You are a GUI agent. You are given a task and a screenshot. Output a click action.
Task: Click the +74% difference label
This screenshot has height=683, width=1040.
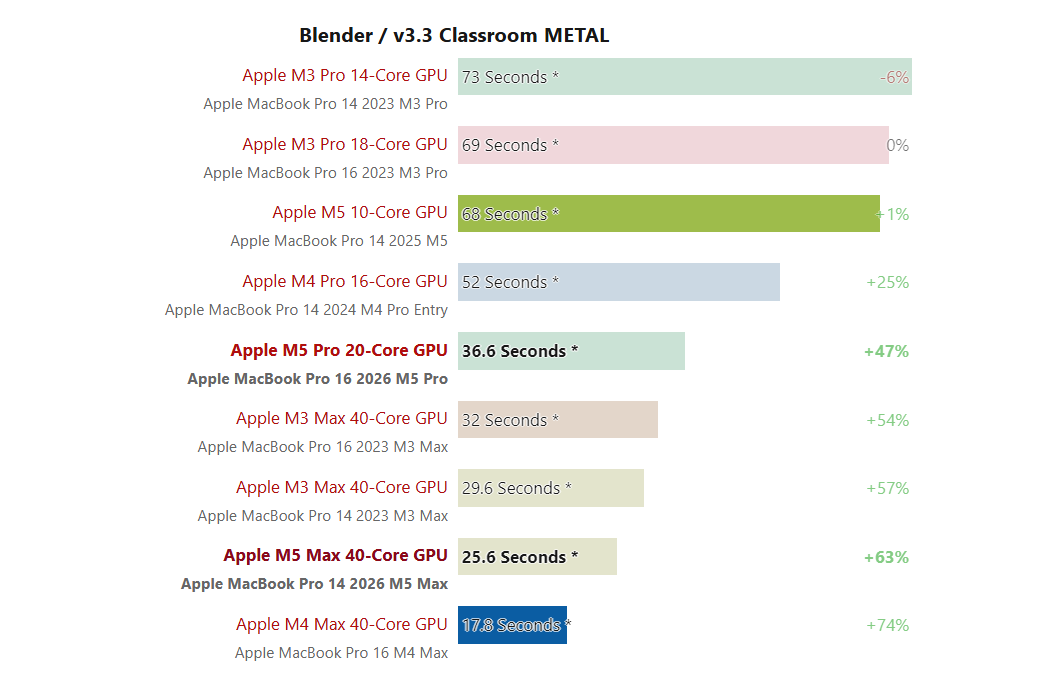point(887,625)
